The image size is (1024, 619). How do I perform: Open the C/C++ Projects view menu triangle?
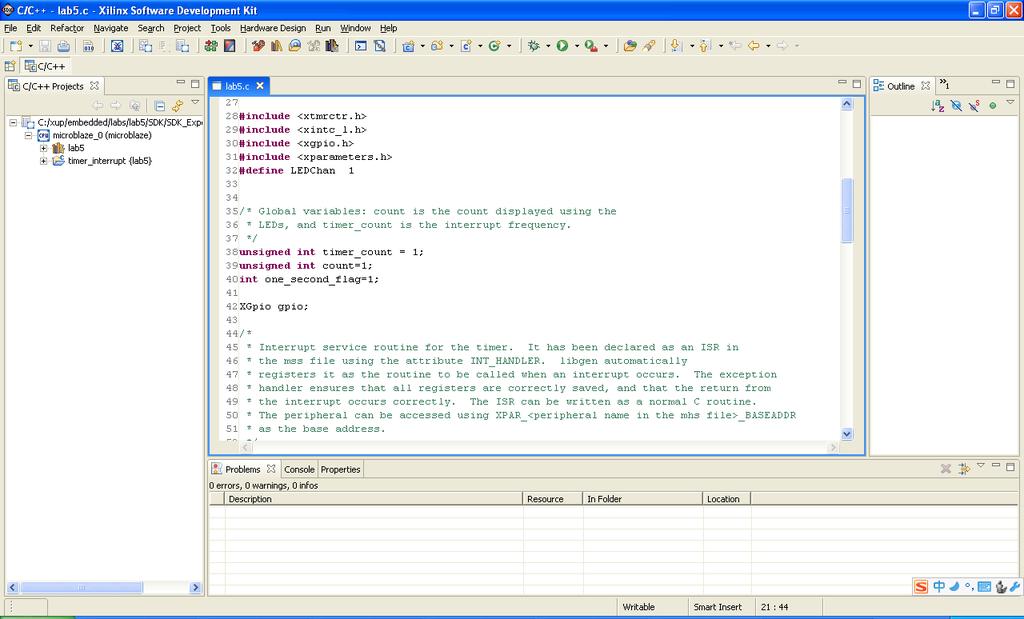195,103
